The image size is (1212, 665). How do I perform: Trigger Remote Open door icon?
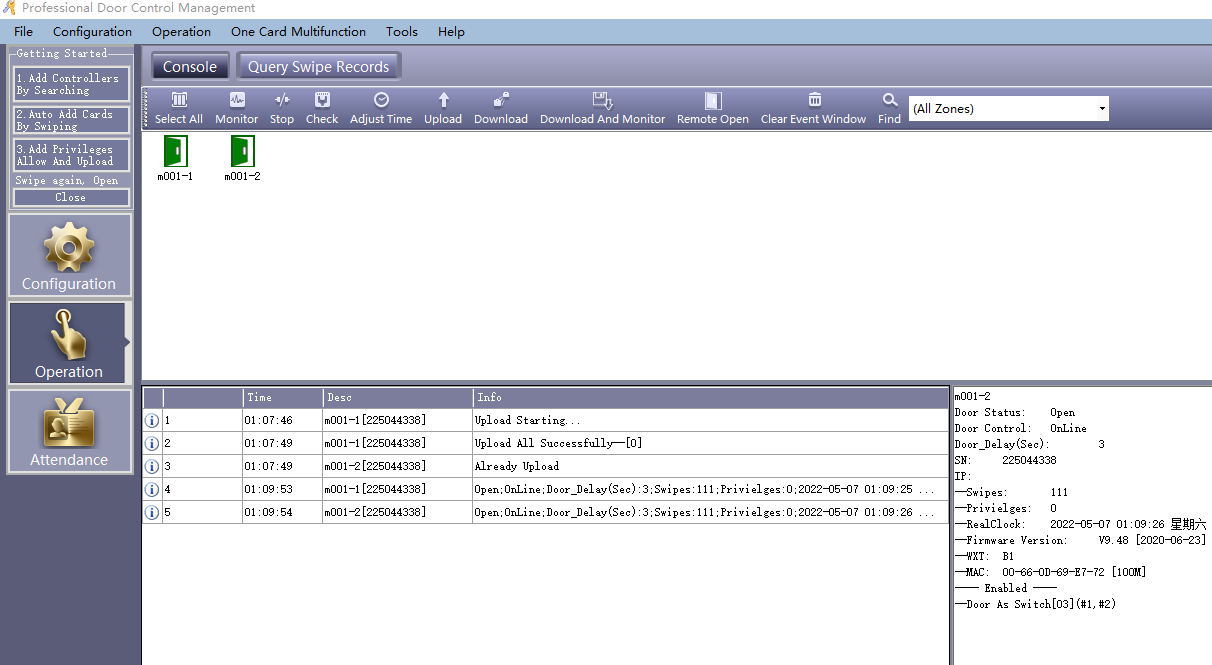point(713,108)
